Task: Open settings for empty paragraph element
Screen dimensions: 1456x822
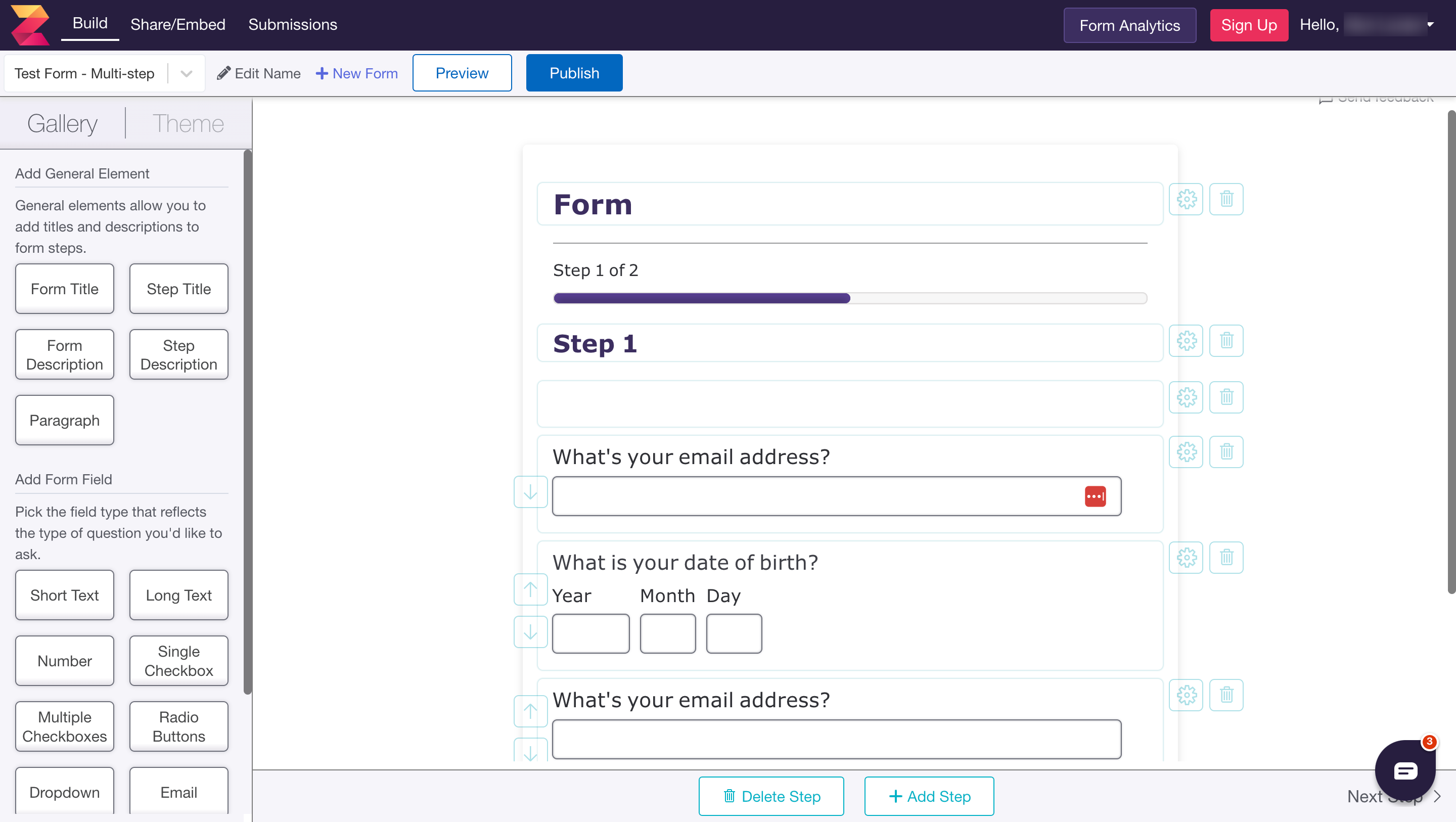Action: pos(1186,397)
